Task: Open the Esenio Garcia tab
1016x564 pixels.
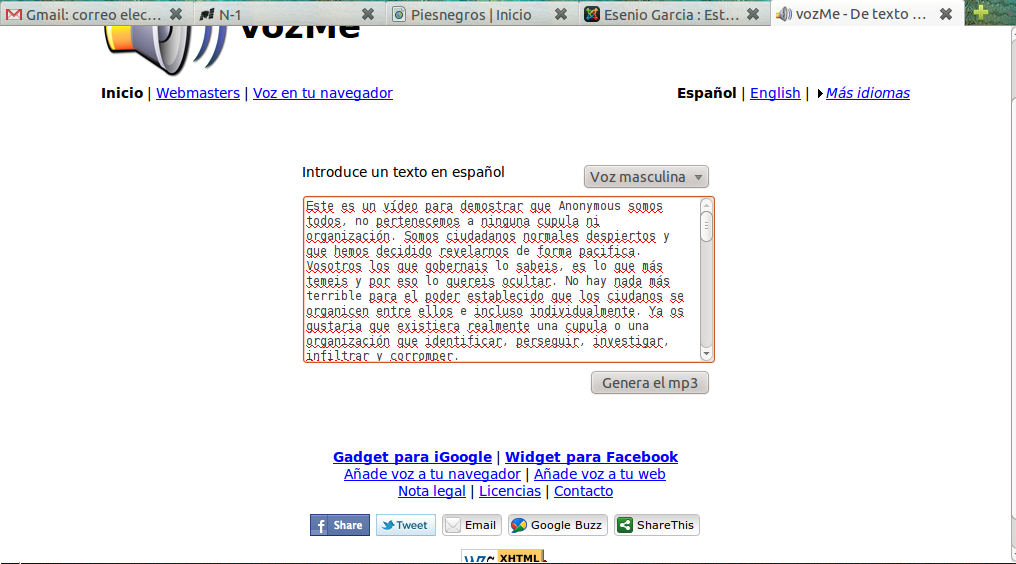Action: 673,14
